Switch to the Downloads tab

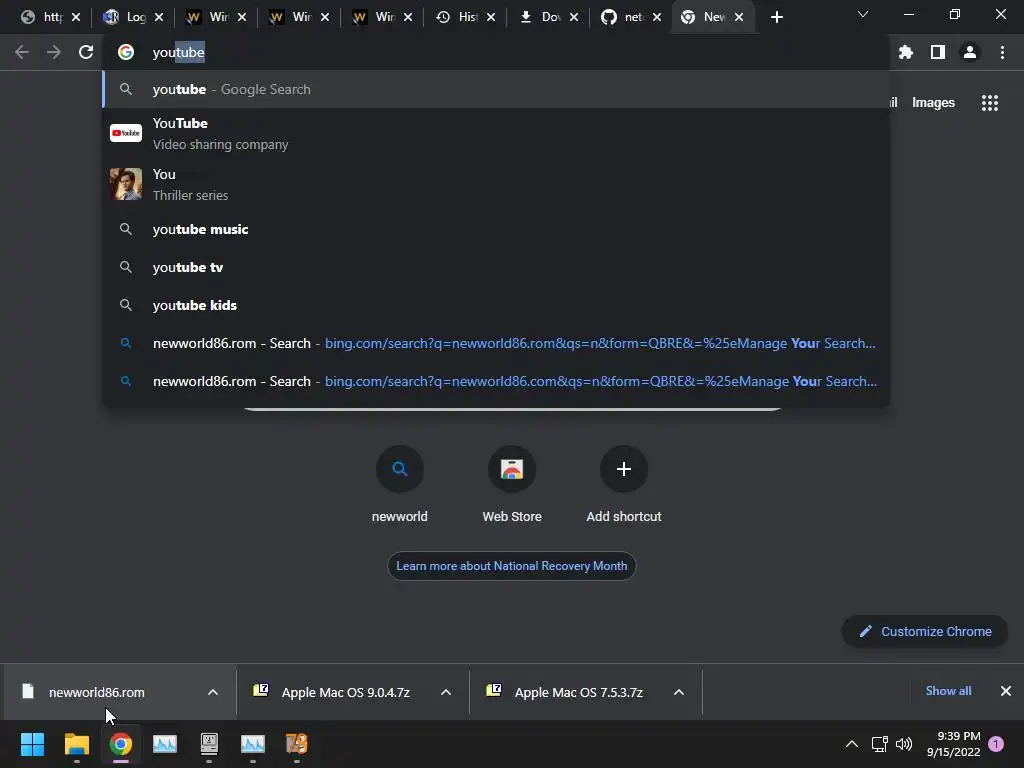pyautogui.click(x=542, y=17)
